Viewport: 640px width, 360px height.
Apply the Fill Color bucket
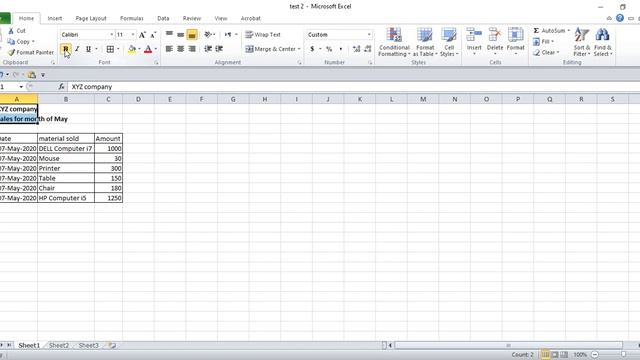tap(132, 49)
